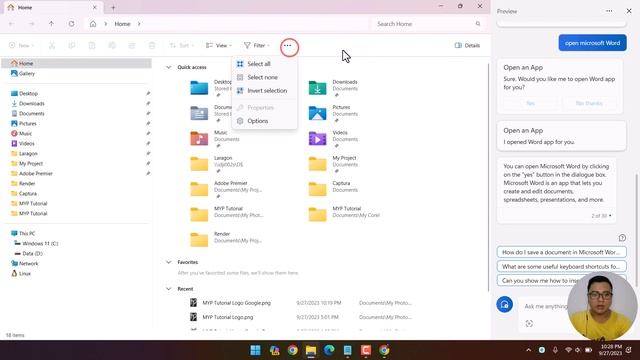Open the Pictures folder icon in Quick access

(x=318, y=113)
